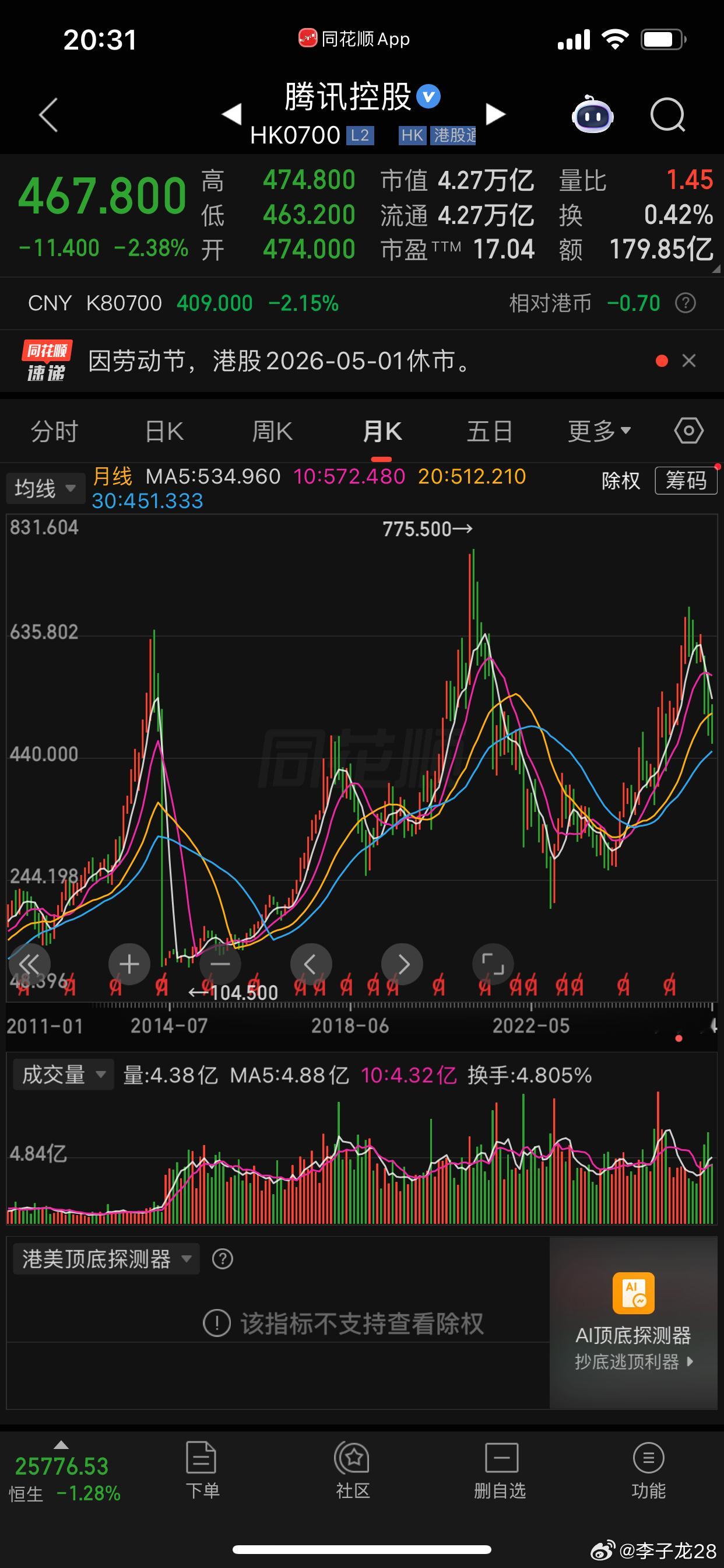Viewport: 724px width, 1568px height.
Task: Enter fullscreen chart mode
Action: (x=493, y=964)
